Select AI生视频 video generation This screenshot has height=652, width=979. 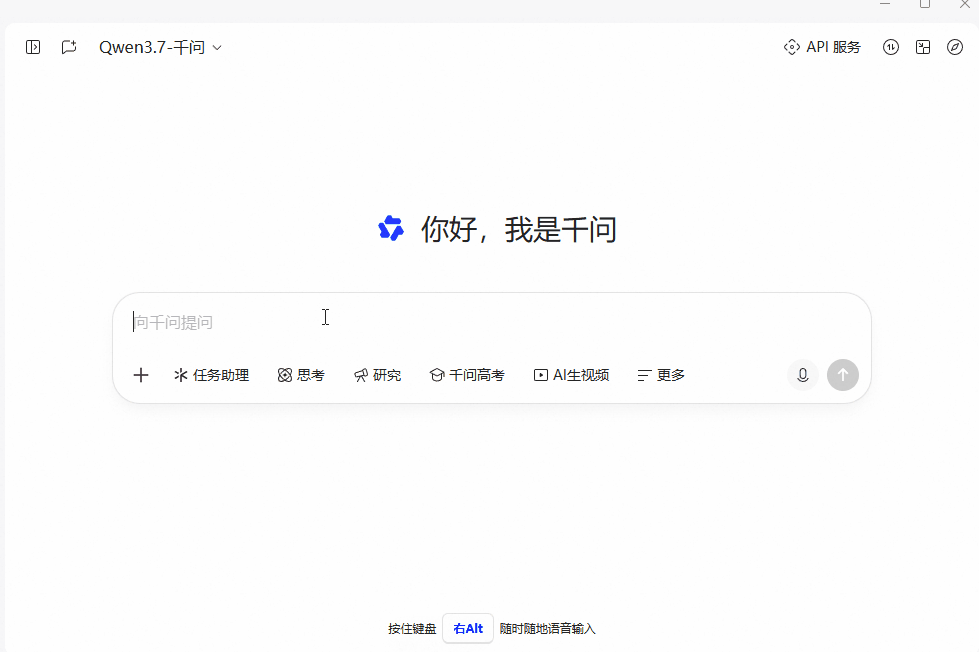pos(571,375)
